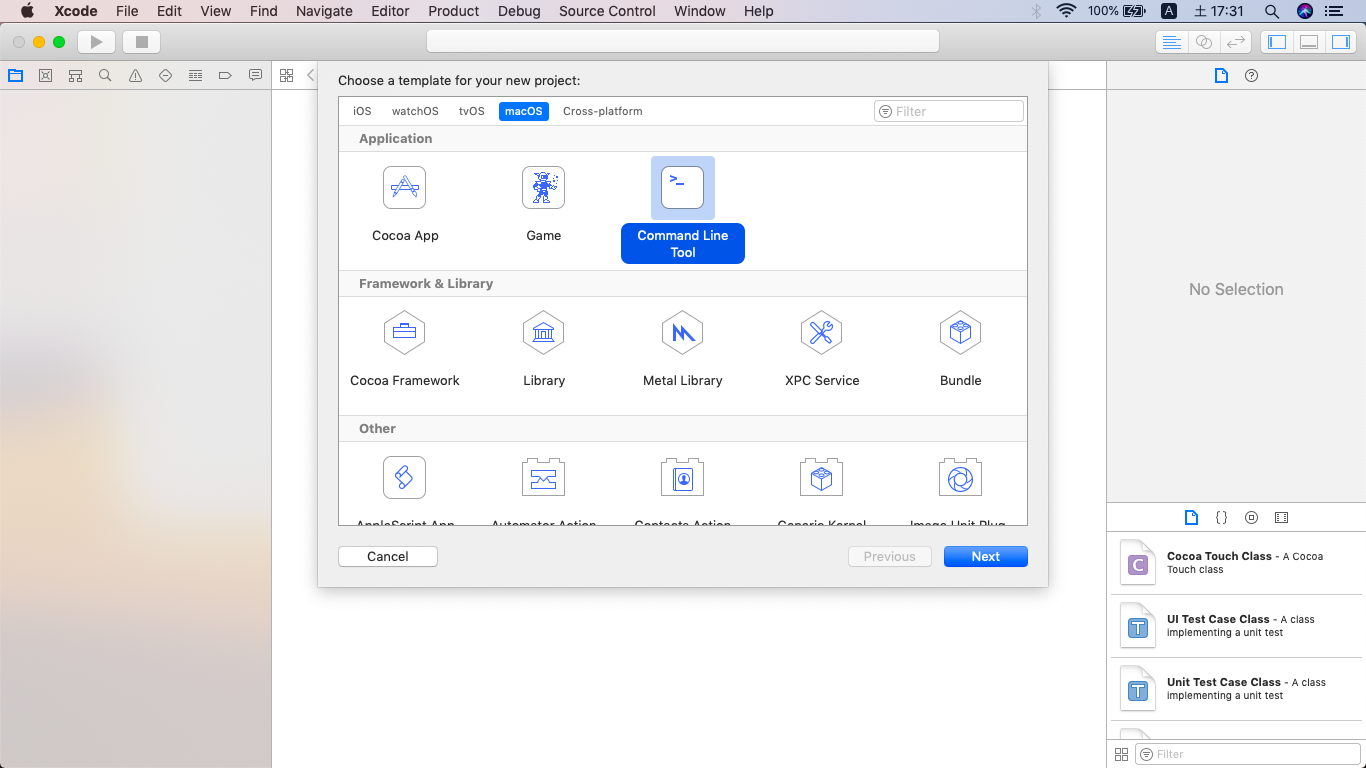Switch to the iOS template tab
Screen dimensions: 1366x768
[361, 111]
